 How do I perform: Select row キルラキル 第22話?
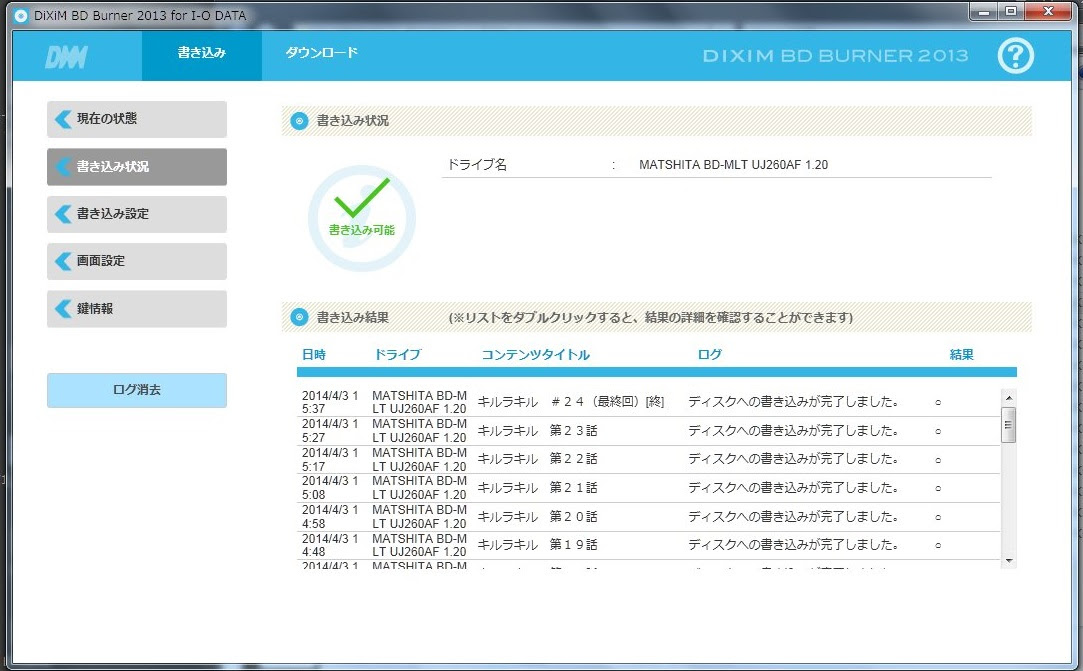649,460
